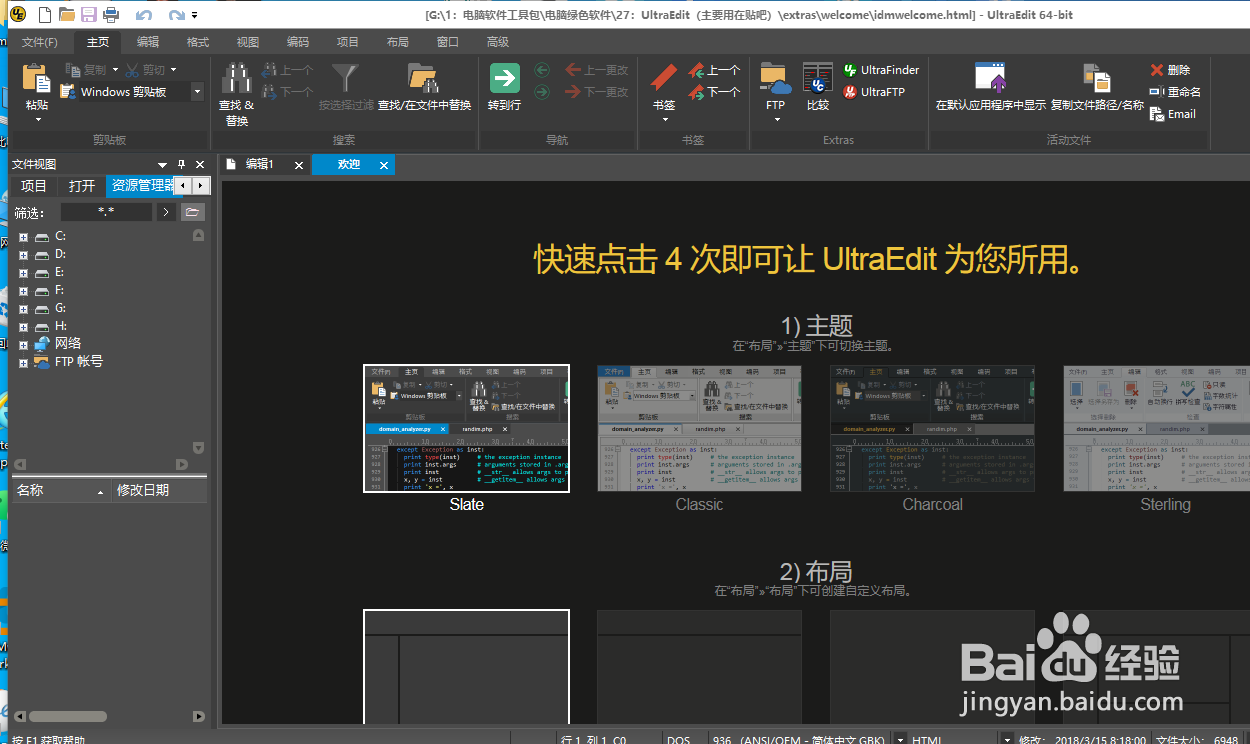The height and width of the screenshot is (744, 1250).
Task: Open quick access toolbar customize dropdown
Action: tap(194, 15)
